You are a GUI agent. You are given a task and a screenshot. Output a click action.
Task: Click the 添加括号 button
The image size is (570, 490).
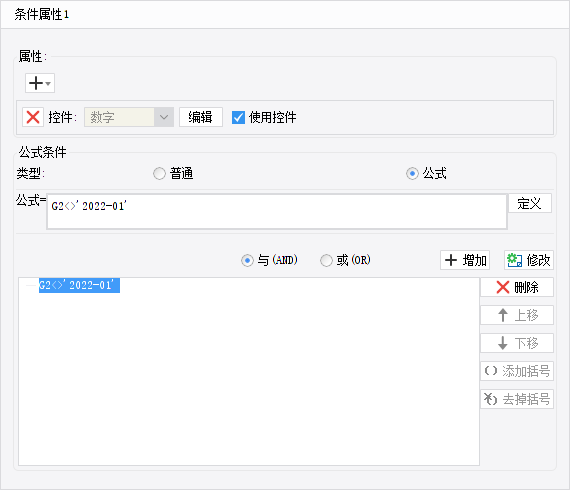pyautogui.click(x=517, y=371)
